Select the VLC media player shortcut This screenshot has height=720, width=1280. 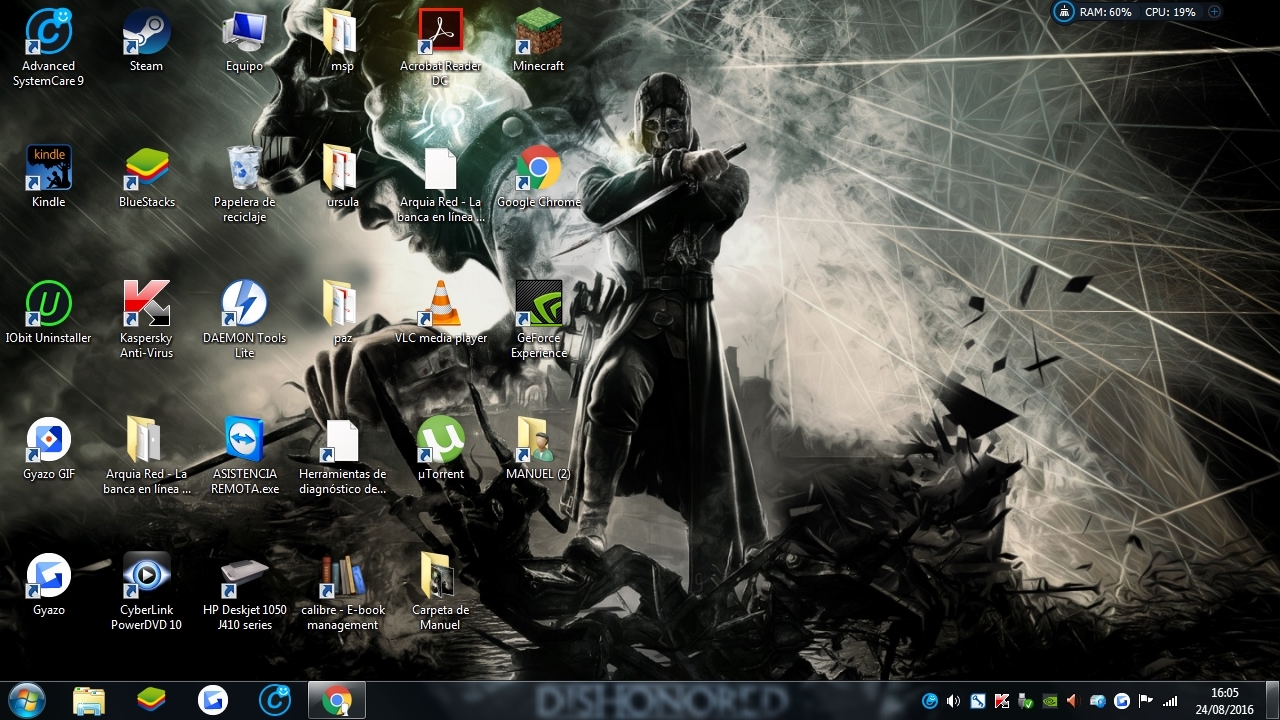click(x=440, y=313)
